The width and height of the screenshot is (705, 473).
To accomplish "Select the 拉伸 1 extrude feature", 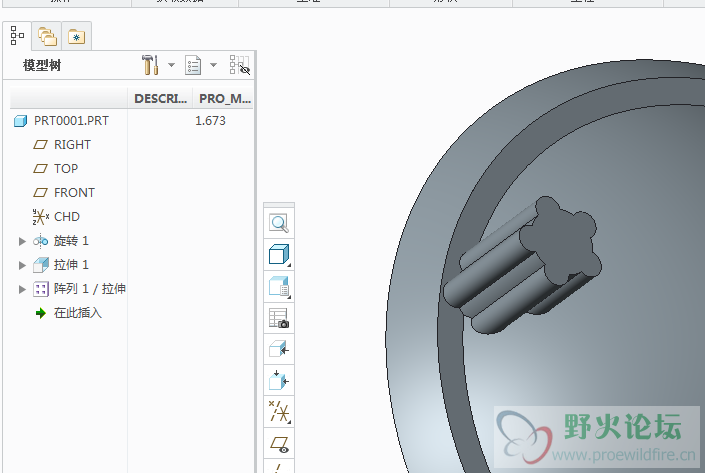I will 71,265.
